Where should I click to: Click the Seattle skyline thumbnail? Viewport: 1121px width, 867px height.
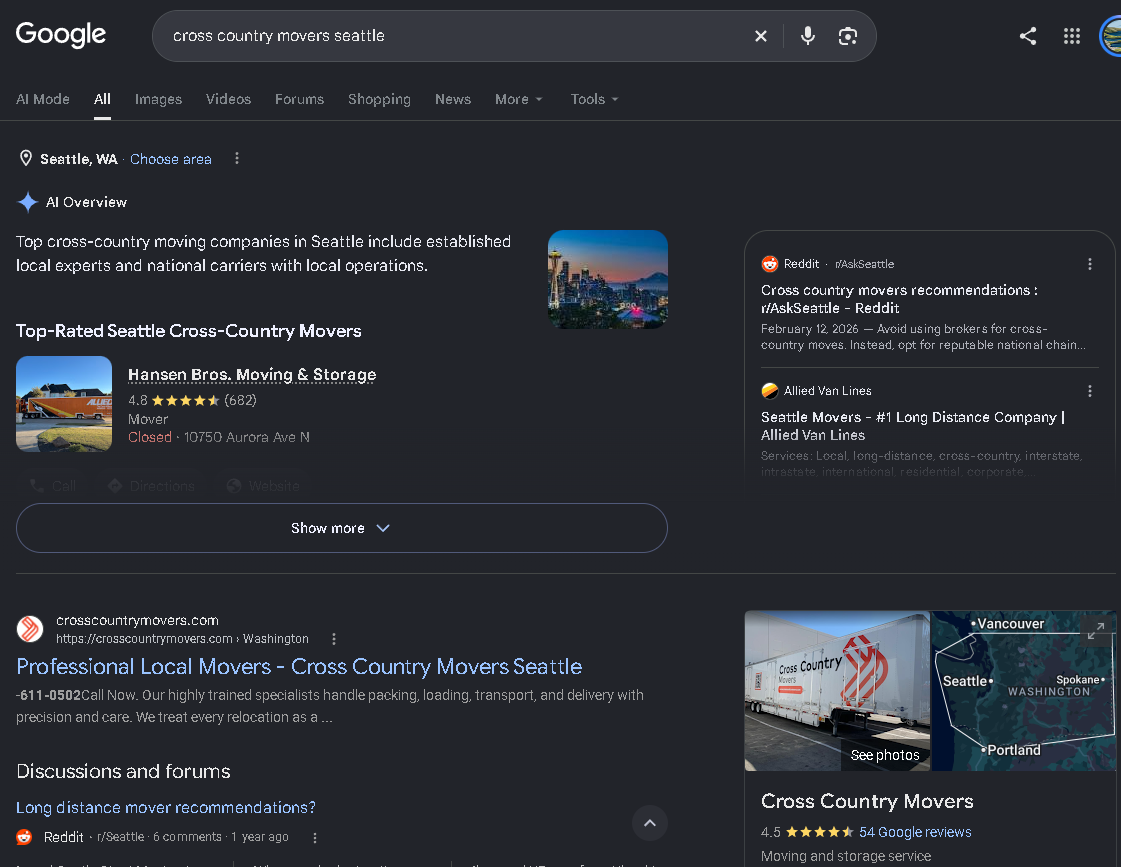[x=608, y=279]
